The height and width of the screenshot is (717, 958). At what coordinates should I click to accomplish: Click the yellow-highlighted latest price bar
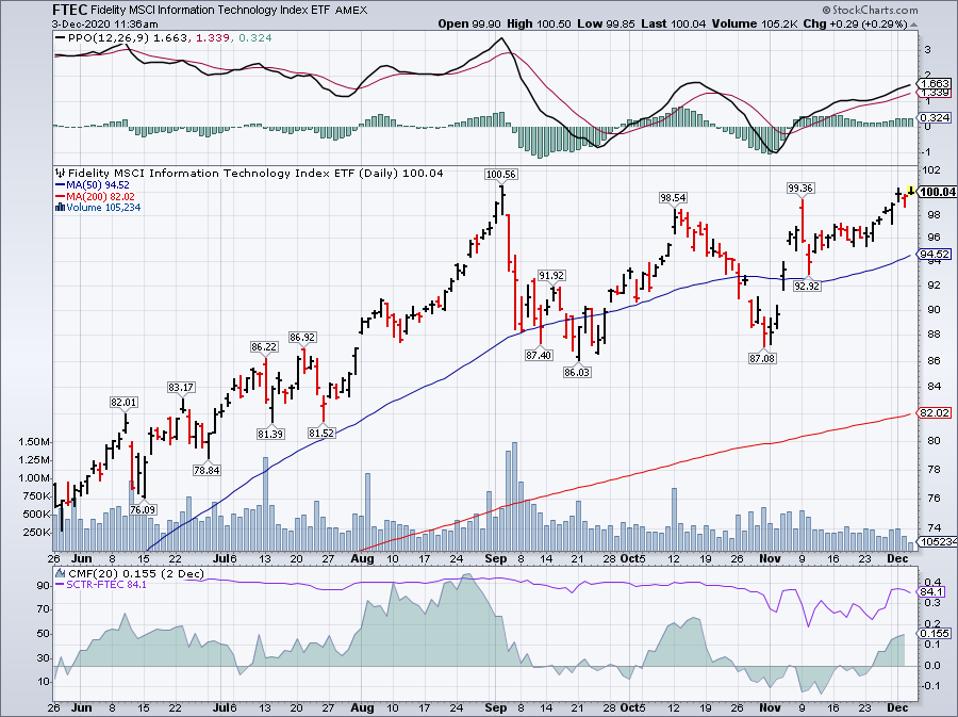pyautogui.click(x=911, y=191)
